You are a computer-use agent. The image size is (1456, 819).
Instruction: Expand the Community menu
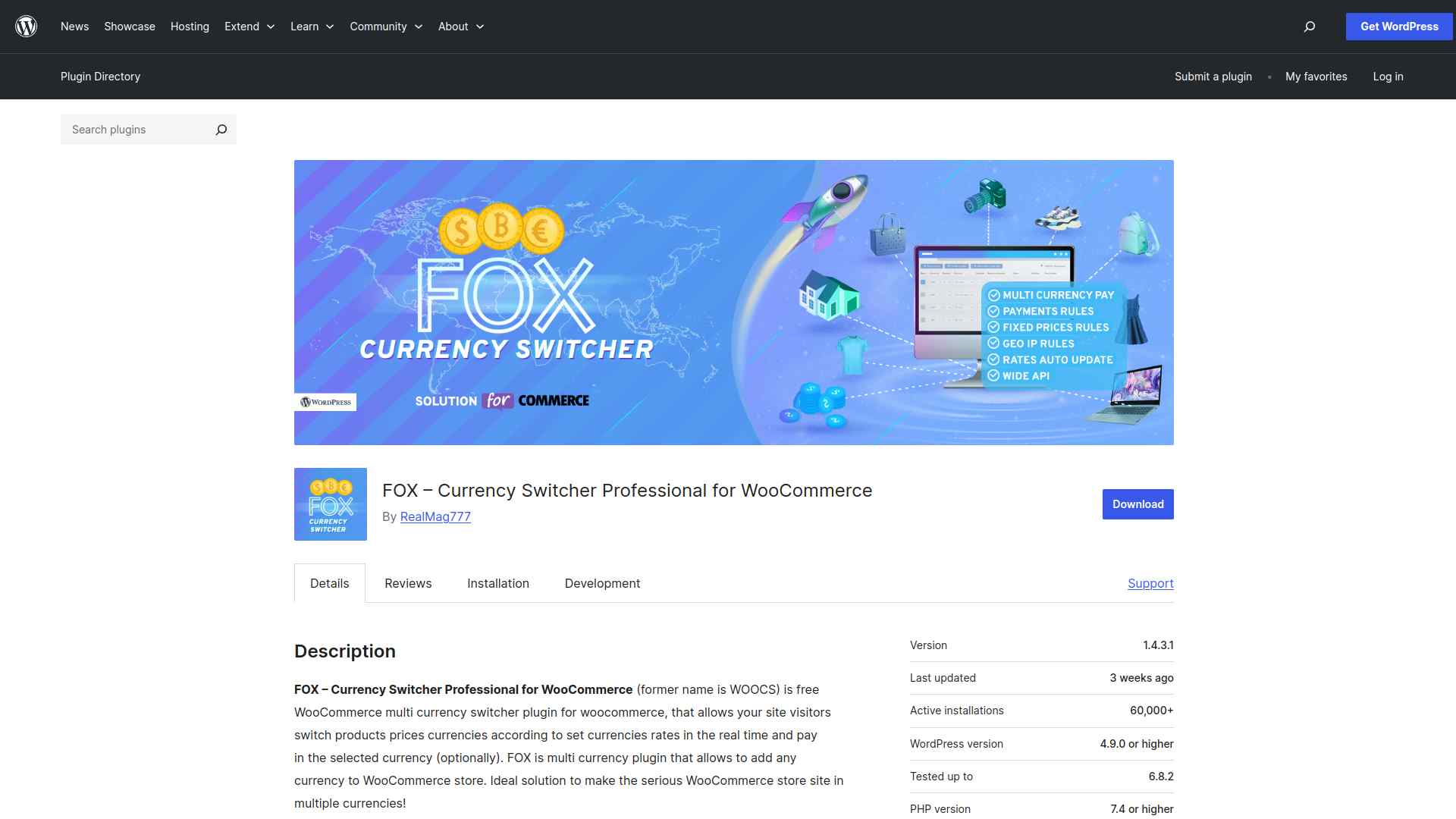tap(386, 27)
